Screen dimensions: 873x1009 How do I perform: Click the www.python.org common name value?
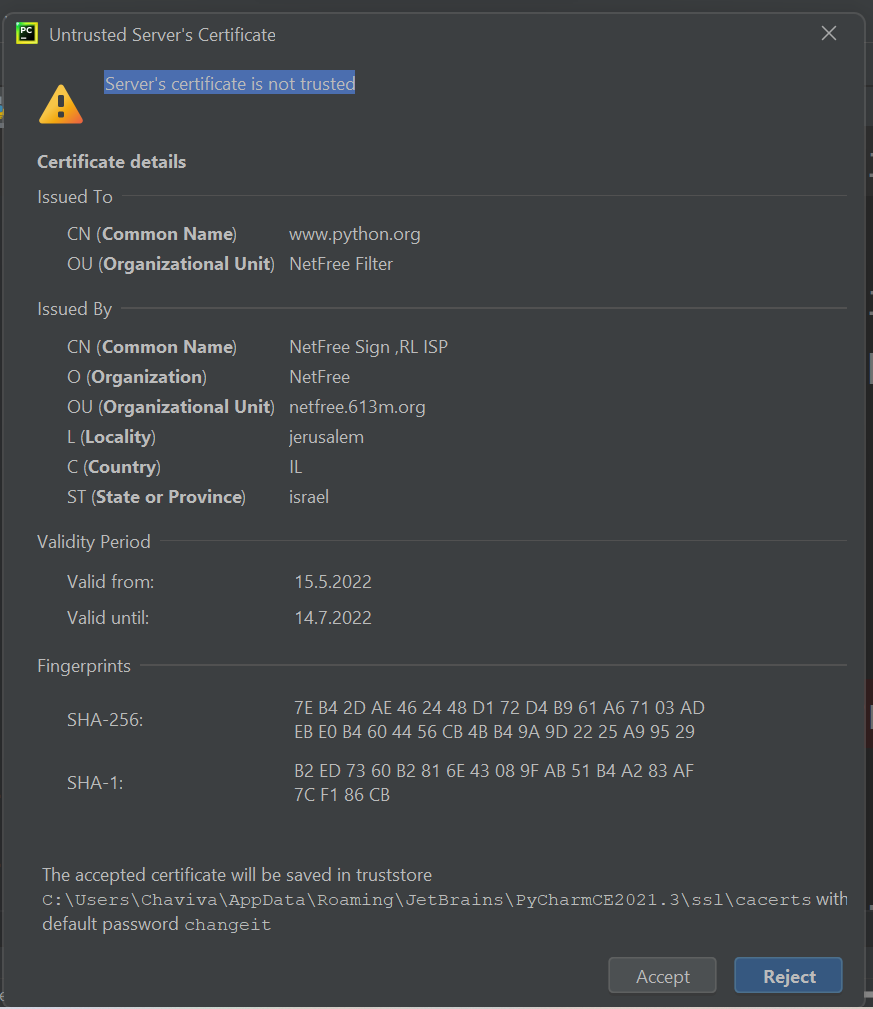click(354, 234)
